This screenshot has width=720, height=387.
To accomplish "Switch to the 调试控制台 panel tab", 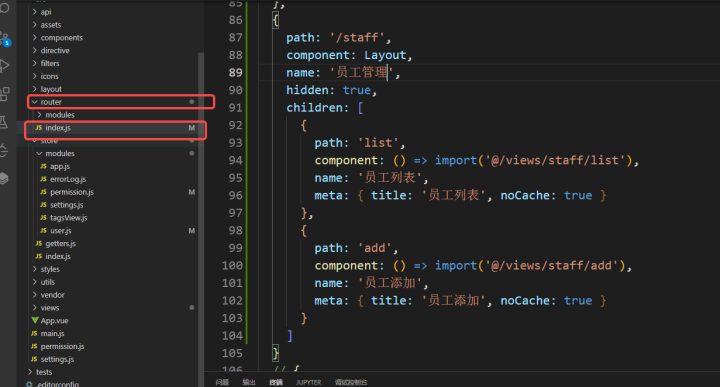I will pyautogui.click(x=351, y=382).
